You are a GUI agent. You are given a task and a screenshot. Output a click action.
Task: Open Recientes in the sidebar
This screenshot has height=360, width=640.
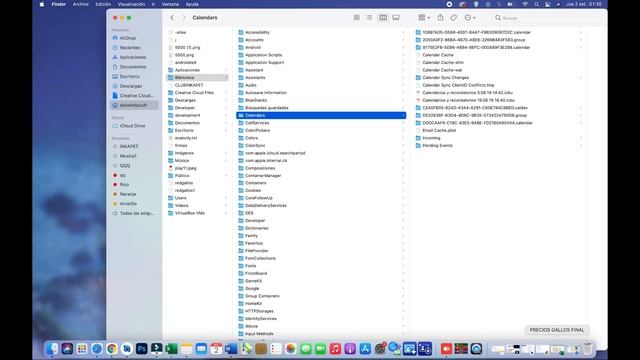point(130,48)
